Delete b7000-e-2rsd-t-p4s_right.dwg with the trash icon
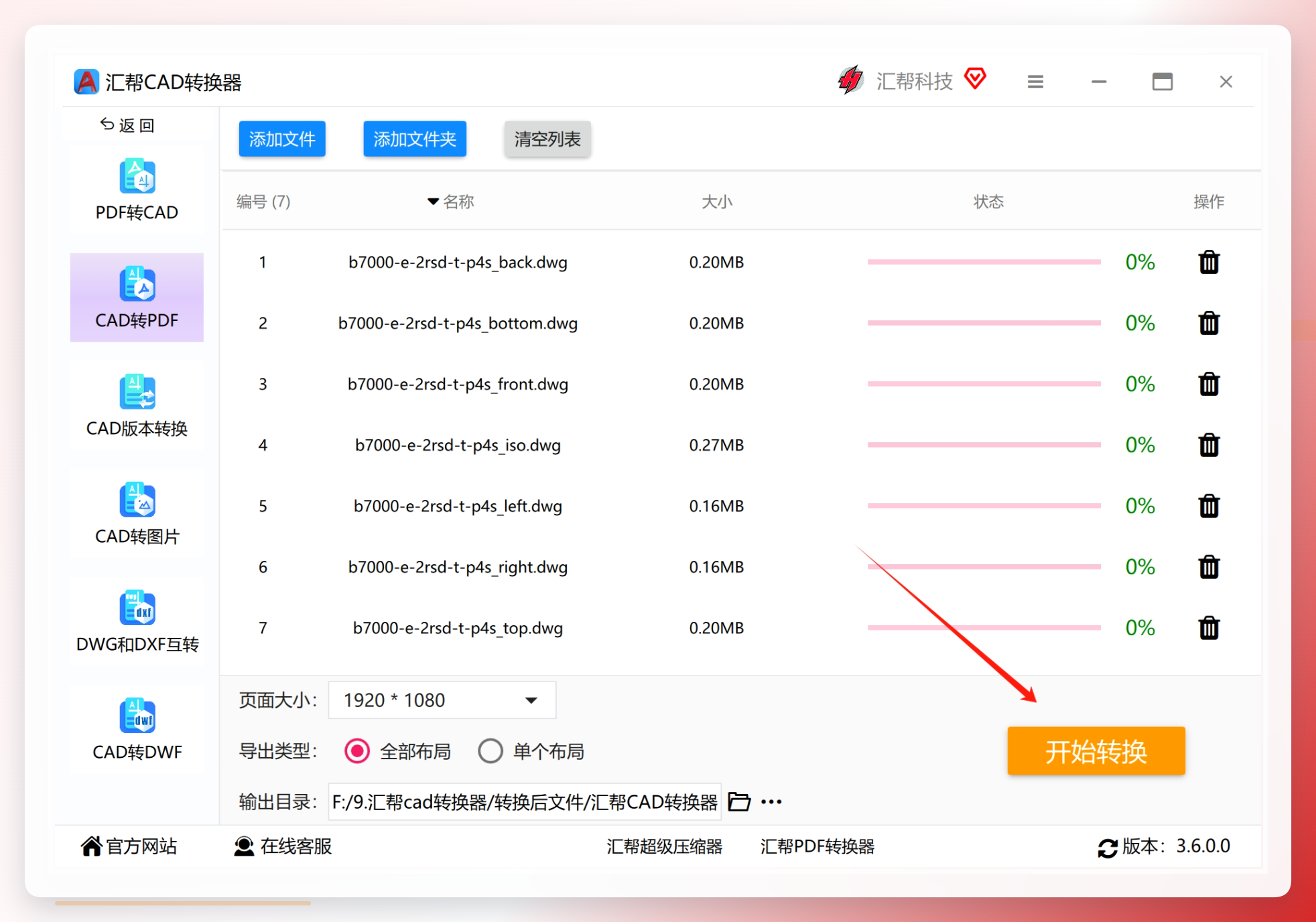 click(x=1209, y=567)
